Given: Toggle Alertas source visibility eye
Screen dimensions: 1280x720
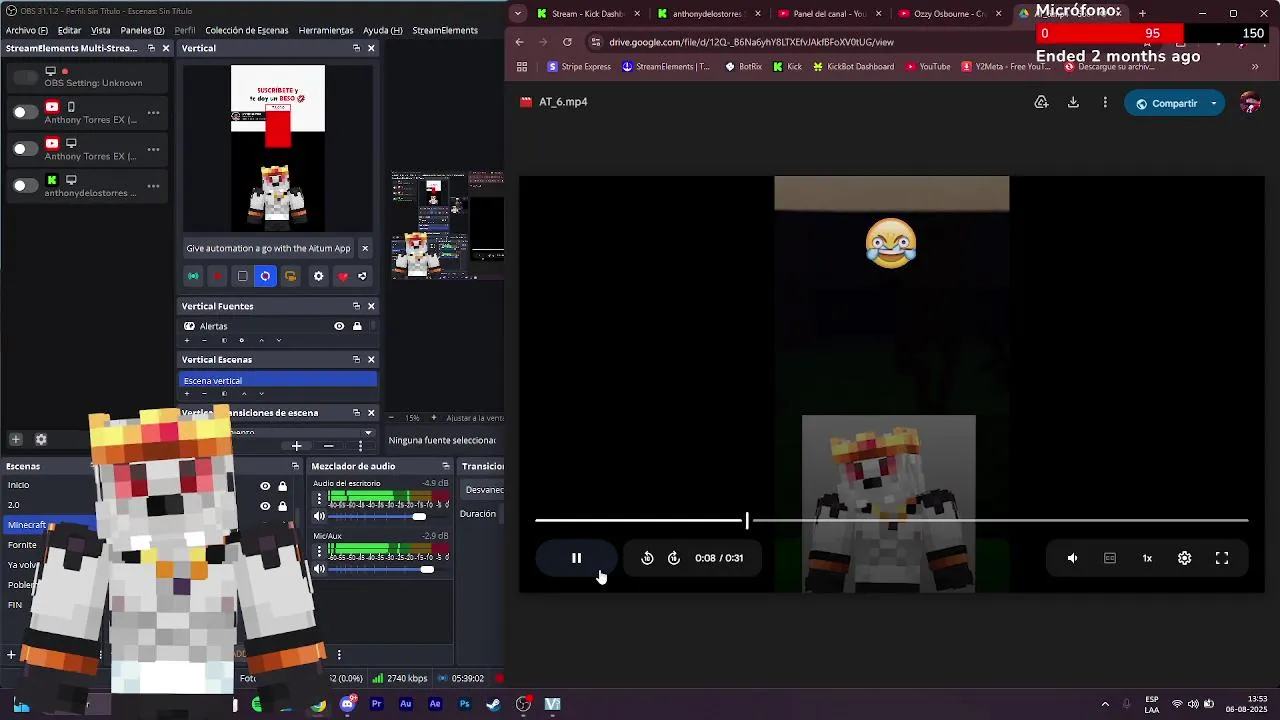Looking at the screenshot, I should point(339,326).
